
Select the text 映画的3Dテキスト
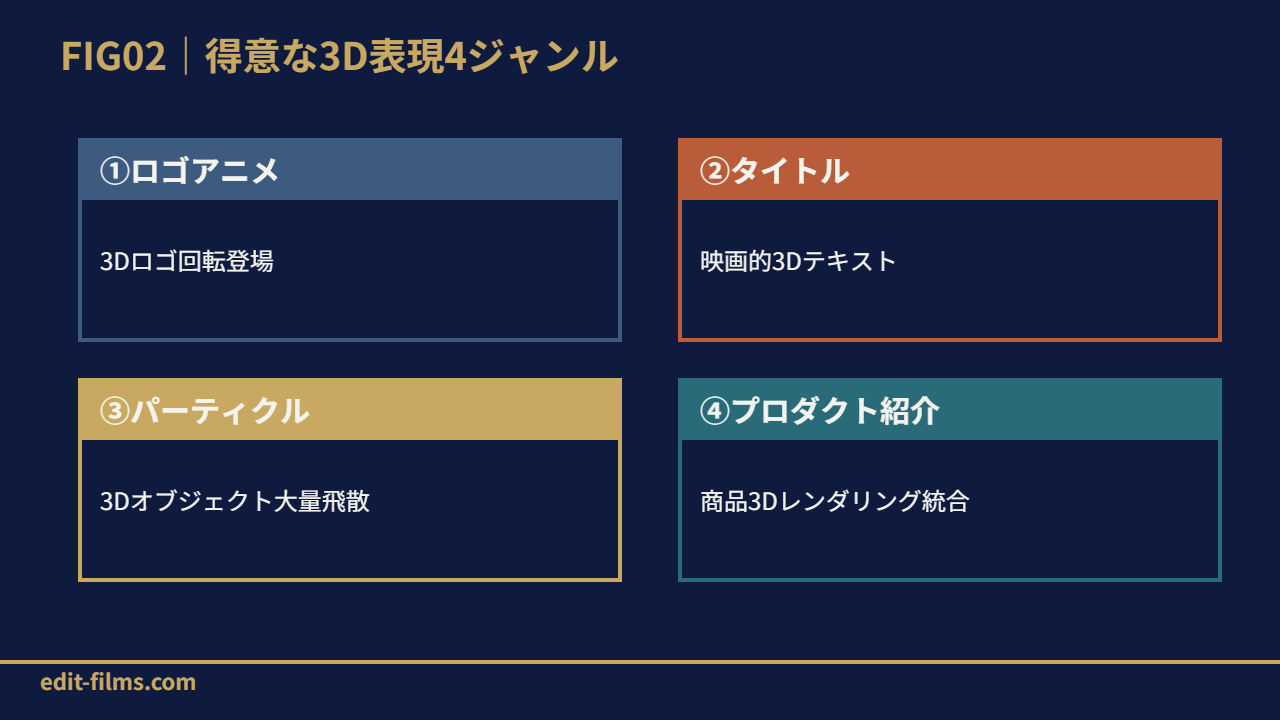[799, 262]
